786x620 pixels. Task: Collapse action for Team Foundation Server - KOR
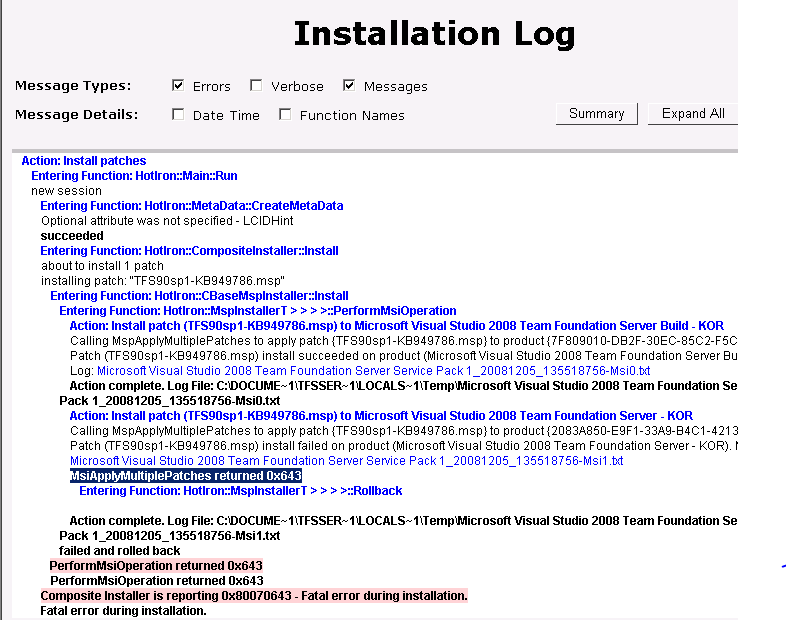[381, 416]
